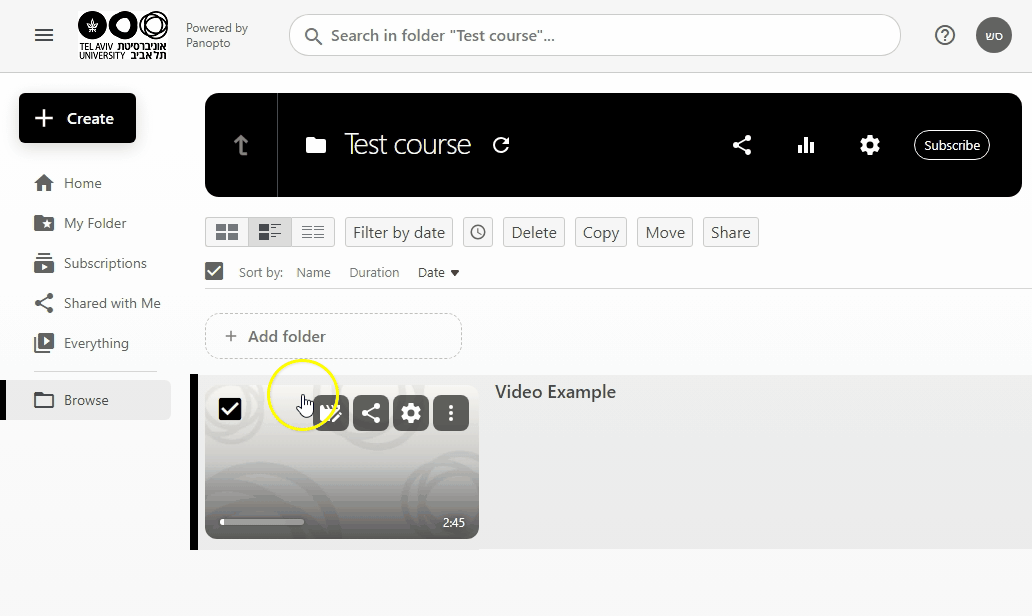1032x616 pixels.
Task: Open My Folder in sidebar
Action: click(80, 223)
